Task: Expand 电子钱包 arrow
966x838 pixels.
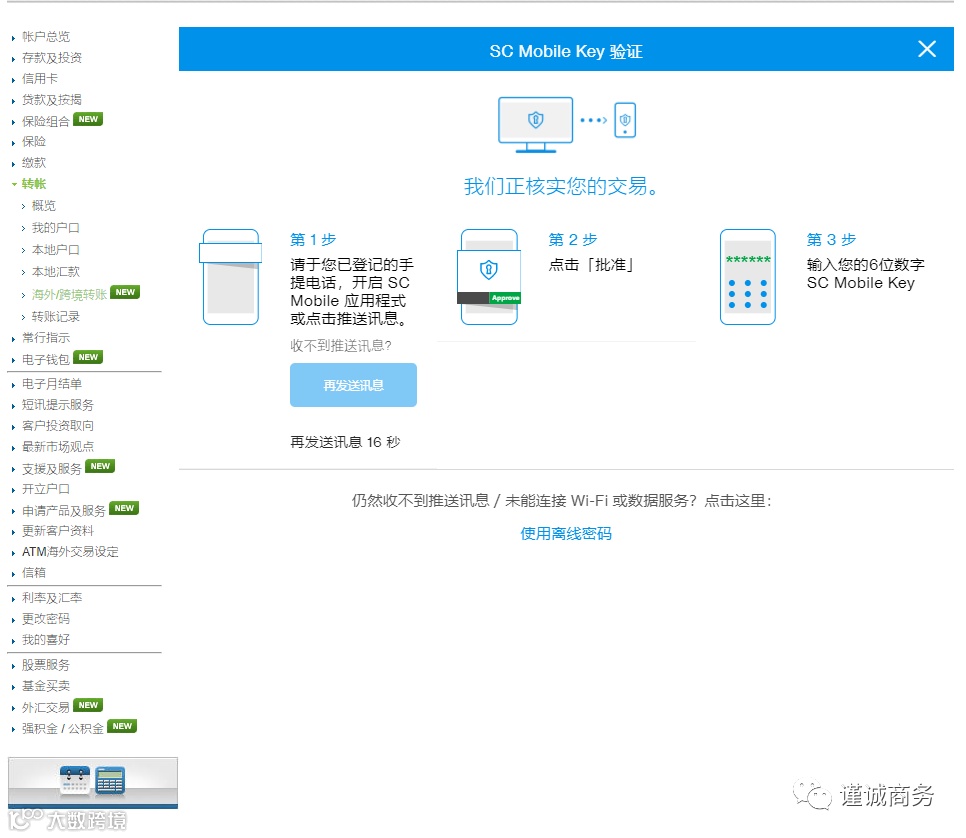Action: [14, 360]
